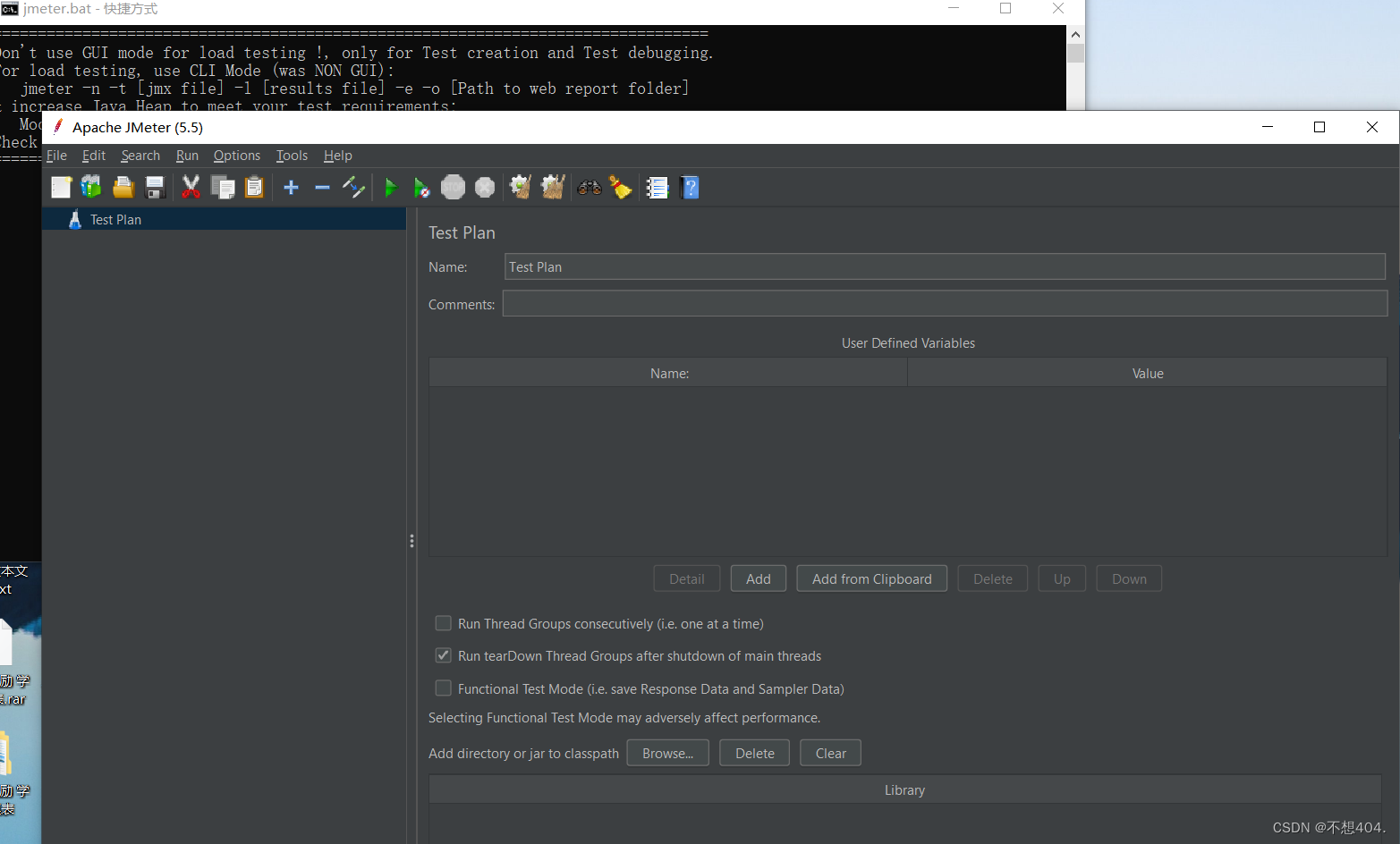
Task: Click the Clear All results icon
Action: 553,188
